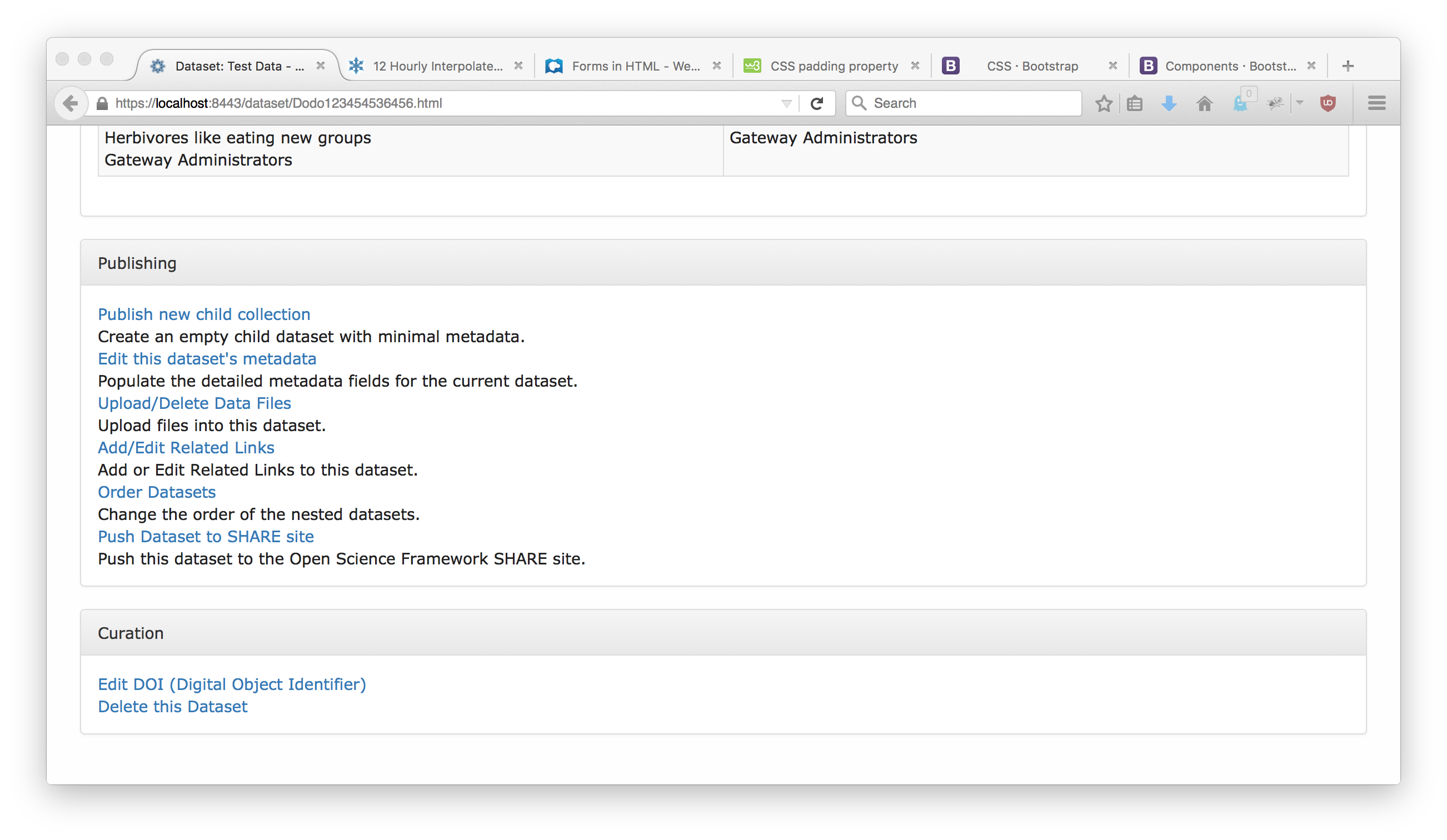Open the URL bar history dropdown
This screenshot has height=840, width=1447.
[786, 103]
